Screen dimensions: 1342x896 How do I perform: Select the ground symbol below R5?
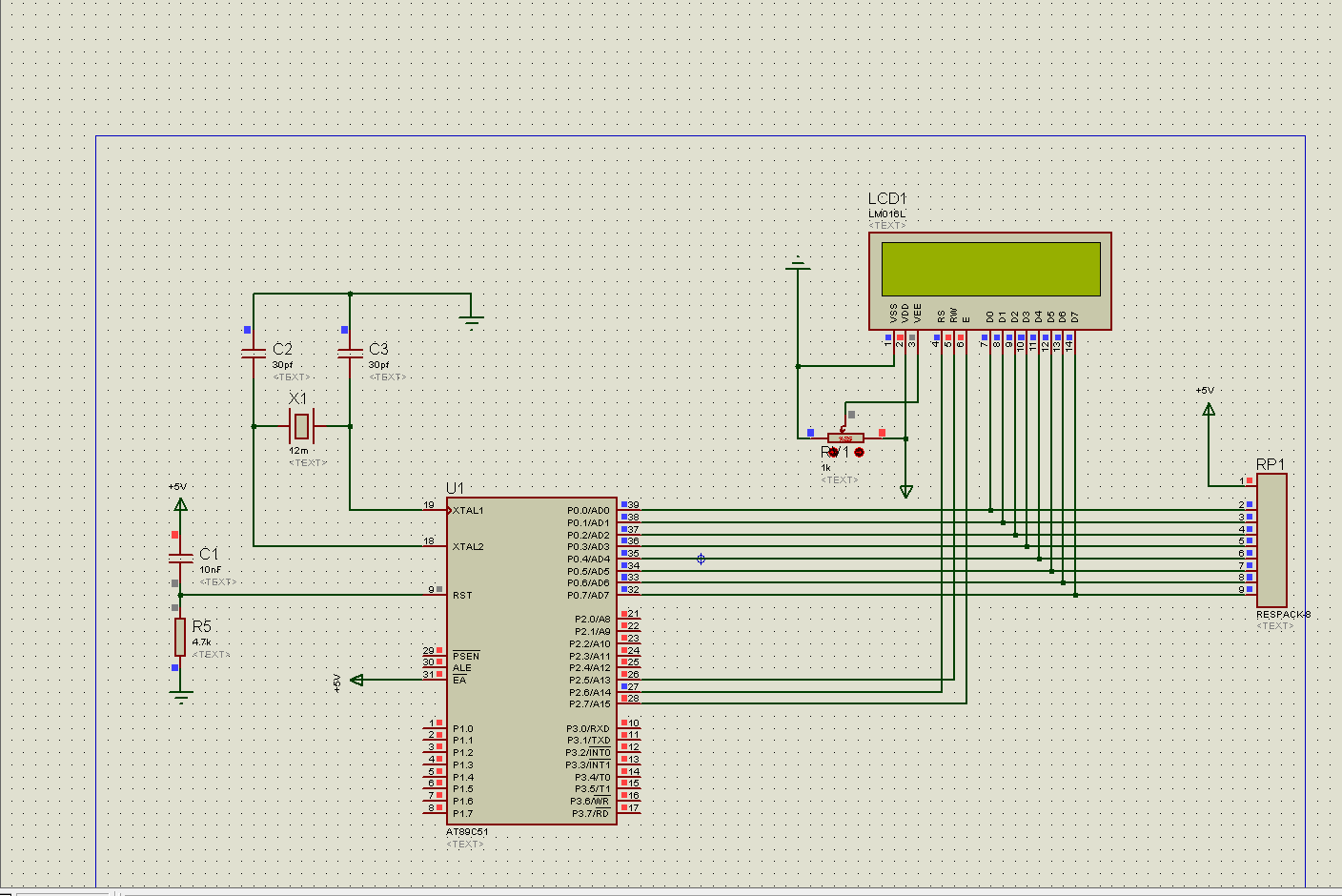pos(180,697)
